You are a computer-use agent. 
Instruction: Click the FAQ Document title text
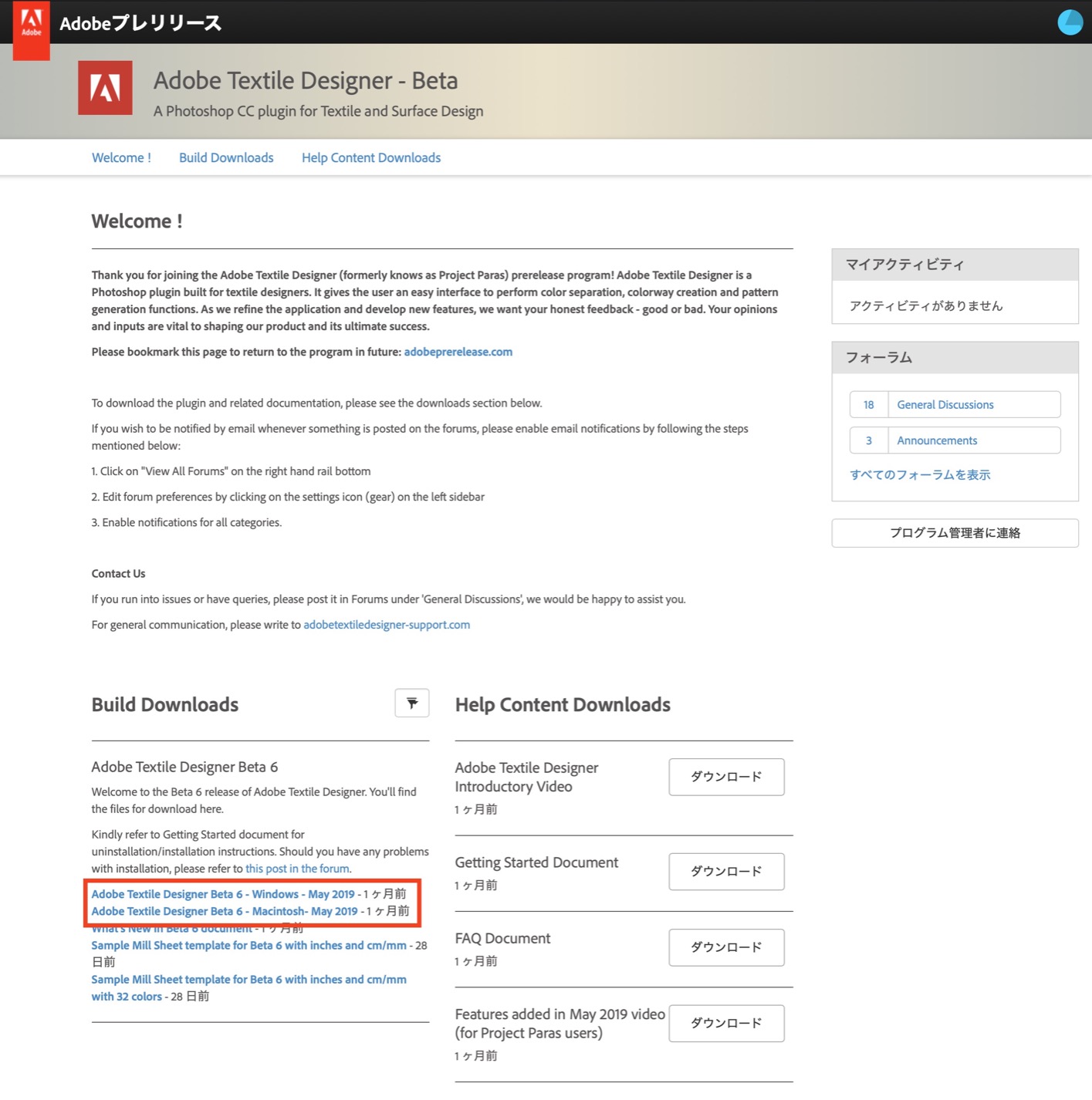(502, 938)
